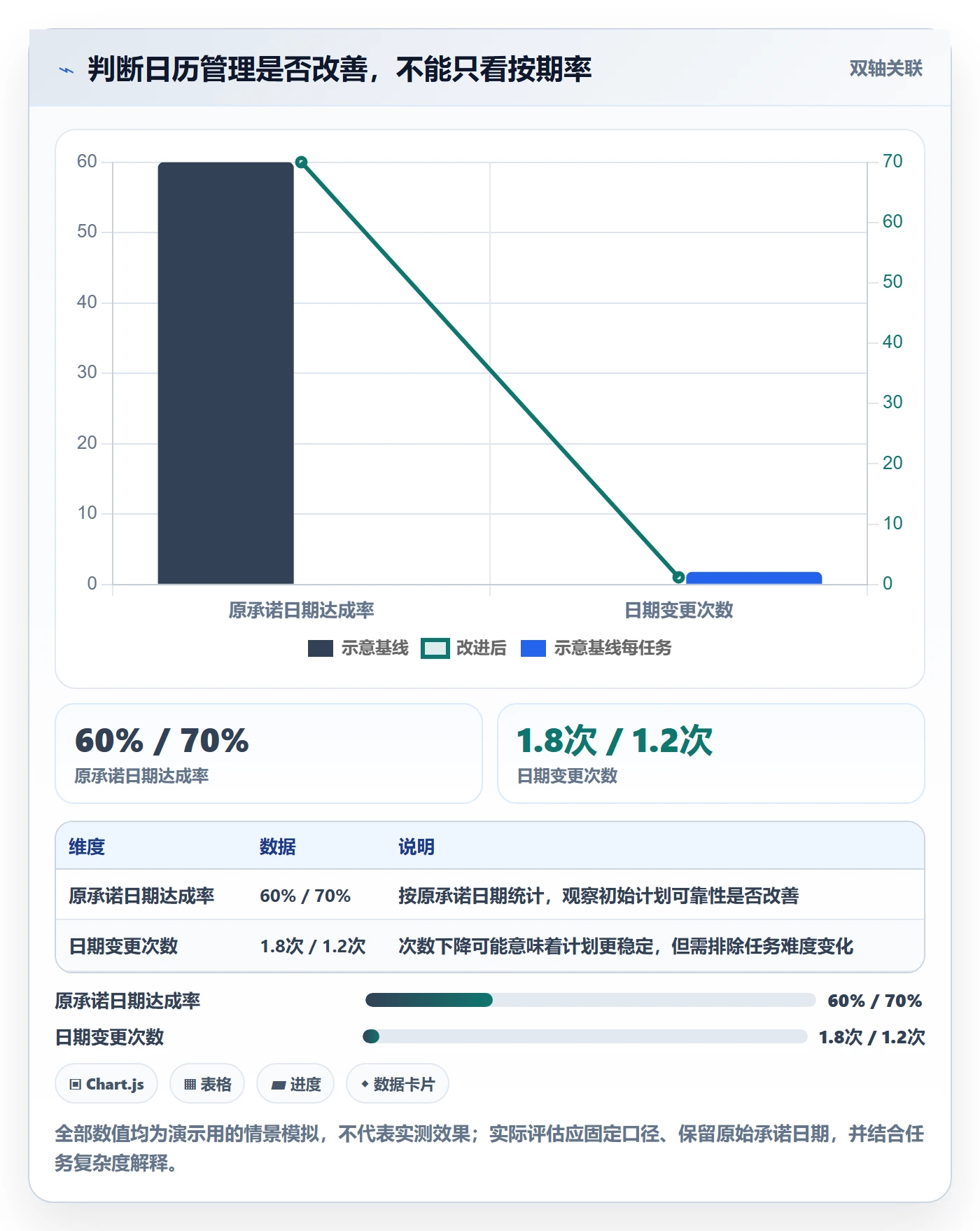Click x-axis label 日期变更次数
Screen dimensions: 980x1231
(x=678, y=610)
